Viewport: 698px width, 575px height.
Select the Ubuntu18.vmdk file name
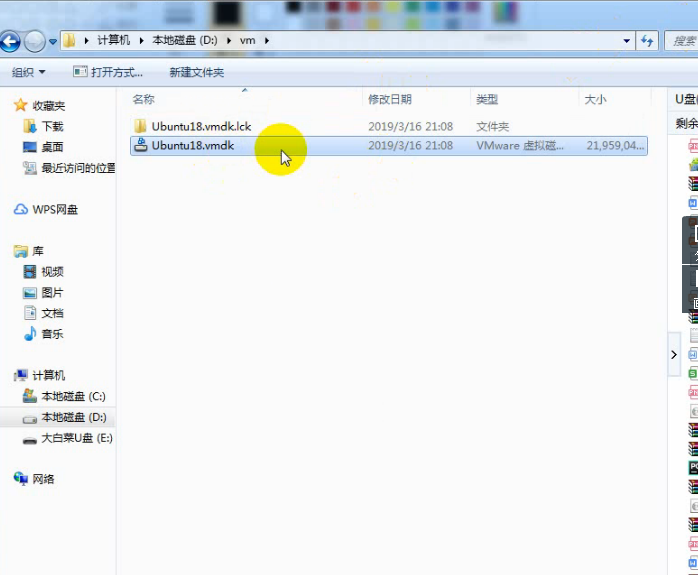tap(193, 146)
